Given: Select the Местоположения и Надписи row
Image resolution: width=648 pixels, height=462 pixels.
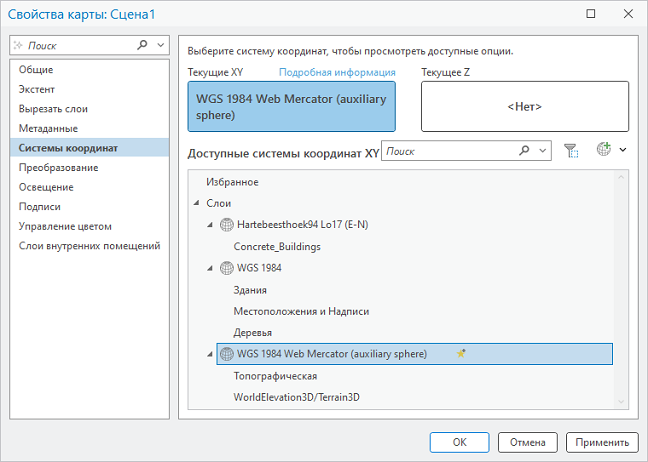Looking at the screenshot, I should [301, 311].
